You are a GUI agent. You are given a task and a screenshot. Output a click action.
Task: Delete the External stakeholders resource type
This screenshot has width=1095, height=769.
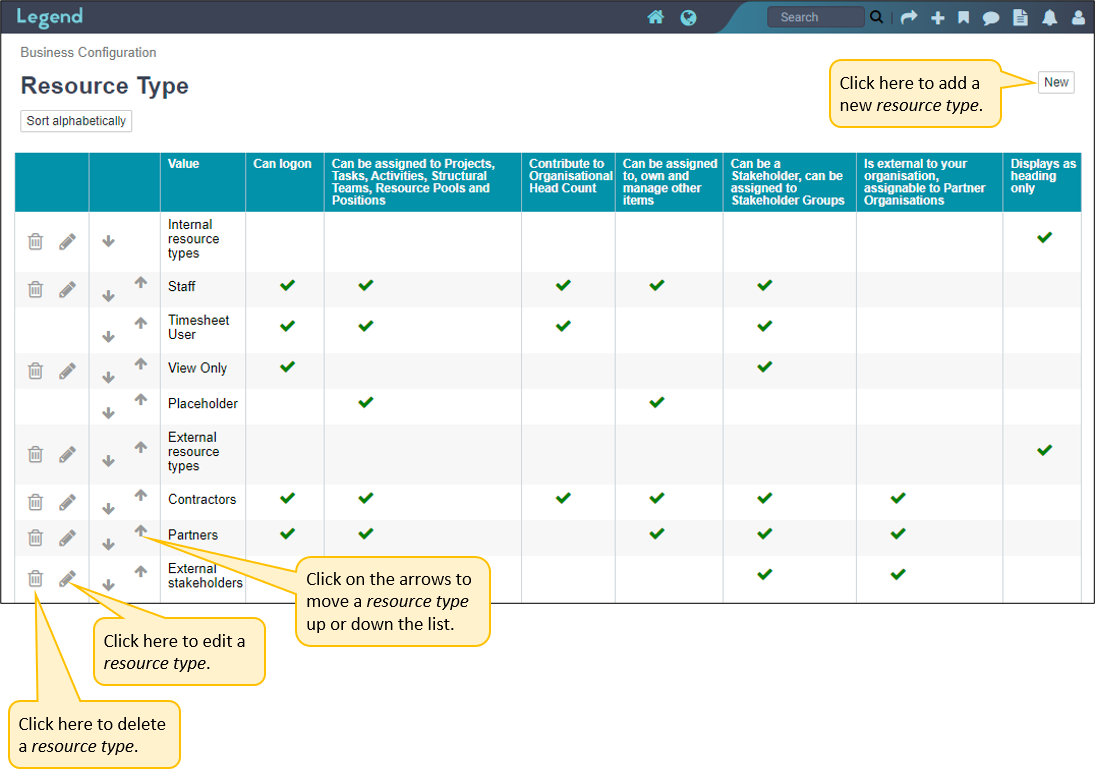point(36,578)
